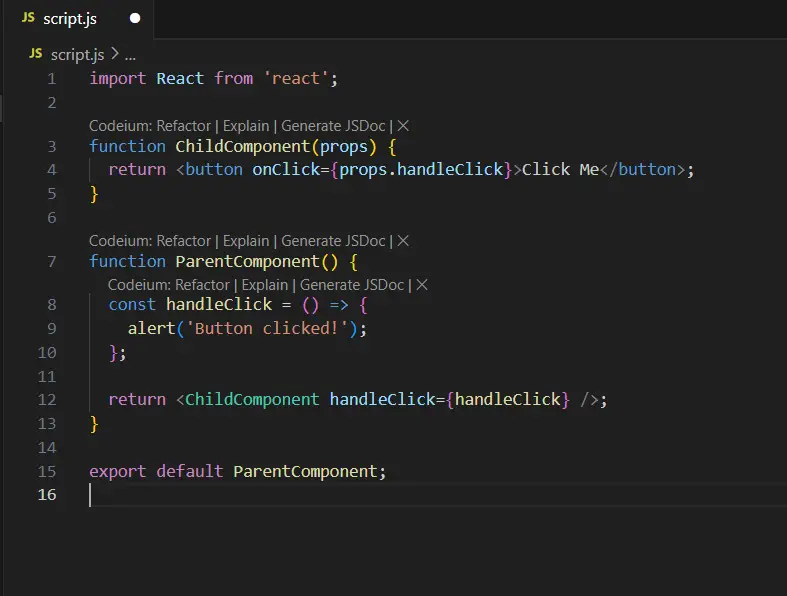This screenshot has width=787, height=596.
Task: Click 'React' identifier on line 1
Action: pyautogui.click(x=180, y=79)
